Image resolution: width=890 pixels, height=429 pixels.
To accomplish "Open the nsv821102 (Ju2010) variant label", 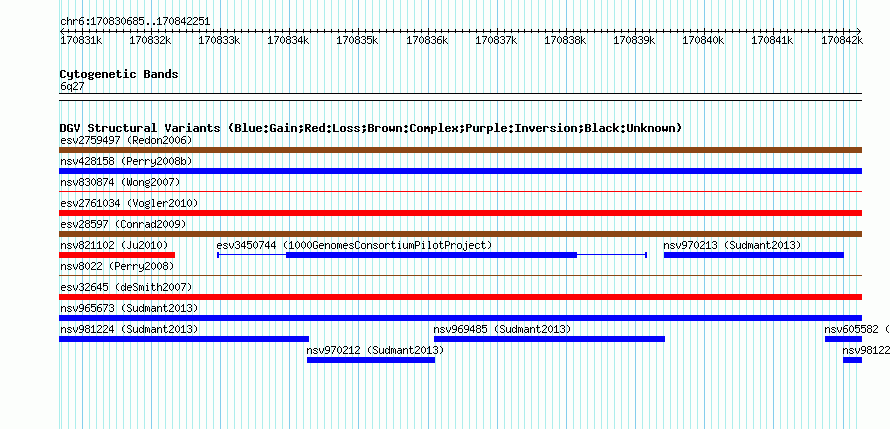I will pyautogui.click(x=114, y=245).
